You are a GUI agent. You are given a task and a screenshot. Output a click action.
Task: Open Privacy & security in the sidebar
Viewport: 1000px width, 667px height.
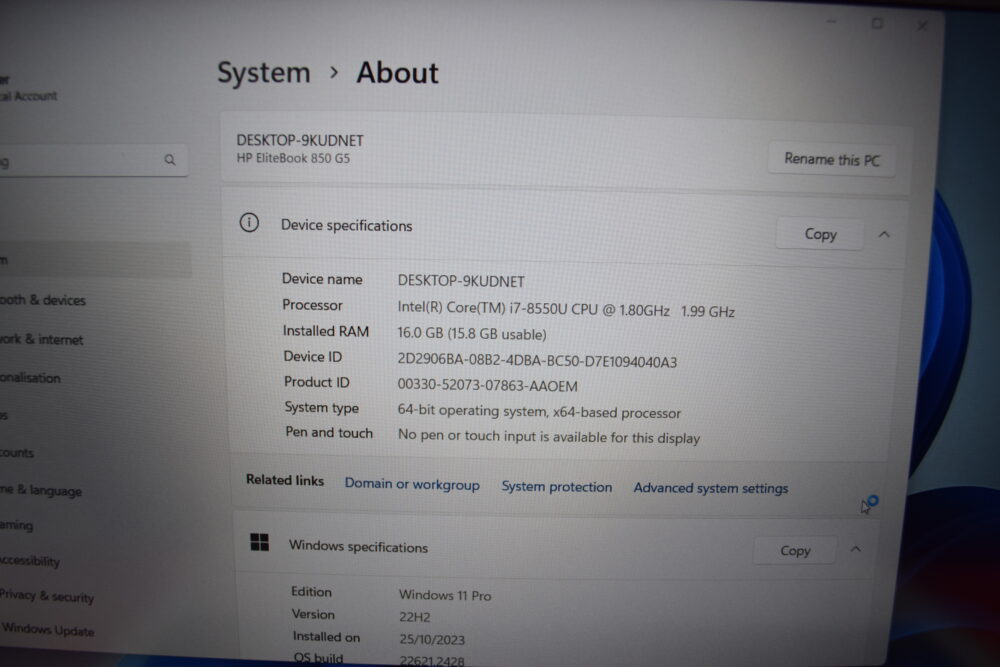[x=47, y=596]
